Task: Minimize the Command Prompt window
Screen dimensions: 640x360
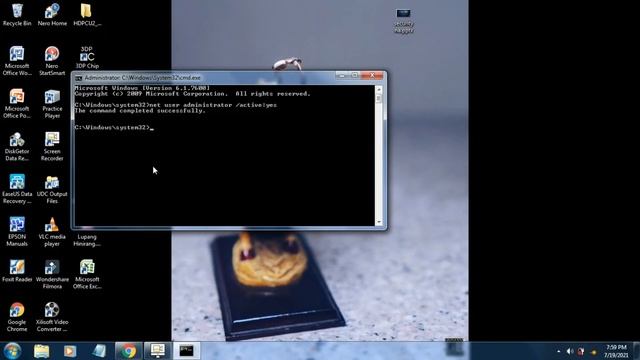Action: 342,76
